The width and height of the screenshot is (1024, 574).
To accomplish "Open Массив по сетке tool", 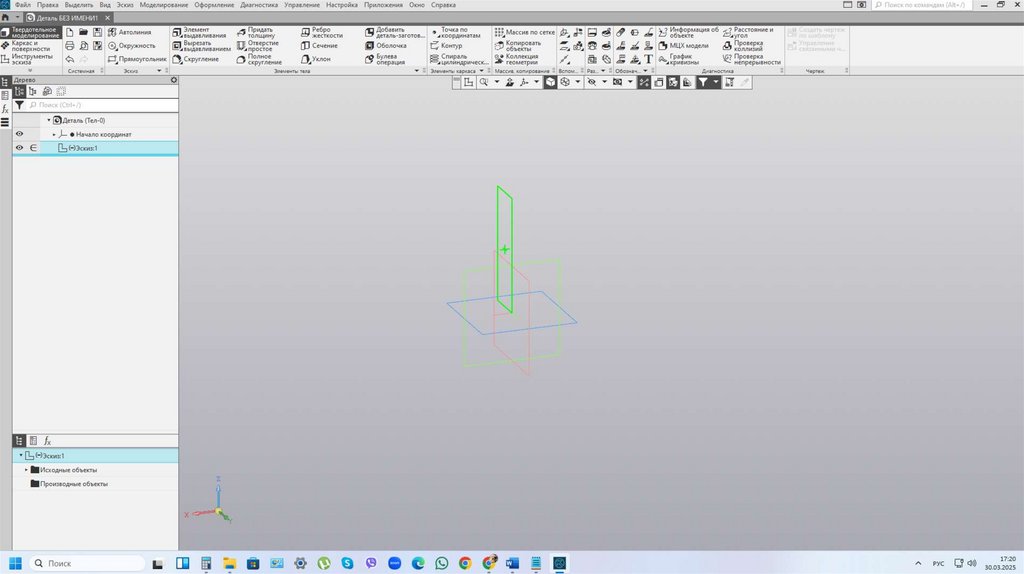I will [524, 32].
